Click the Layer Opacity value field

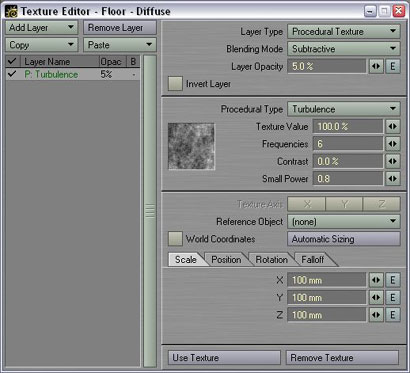pos(326,66)
